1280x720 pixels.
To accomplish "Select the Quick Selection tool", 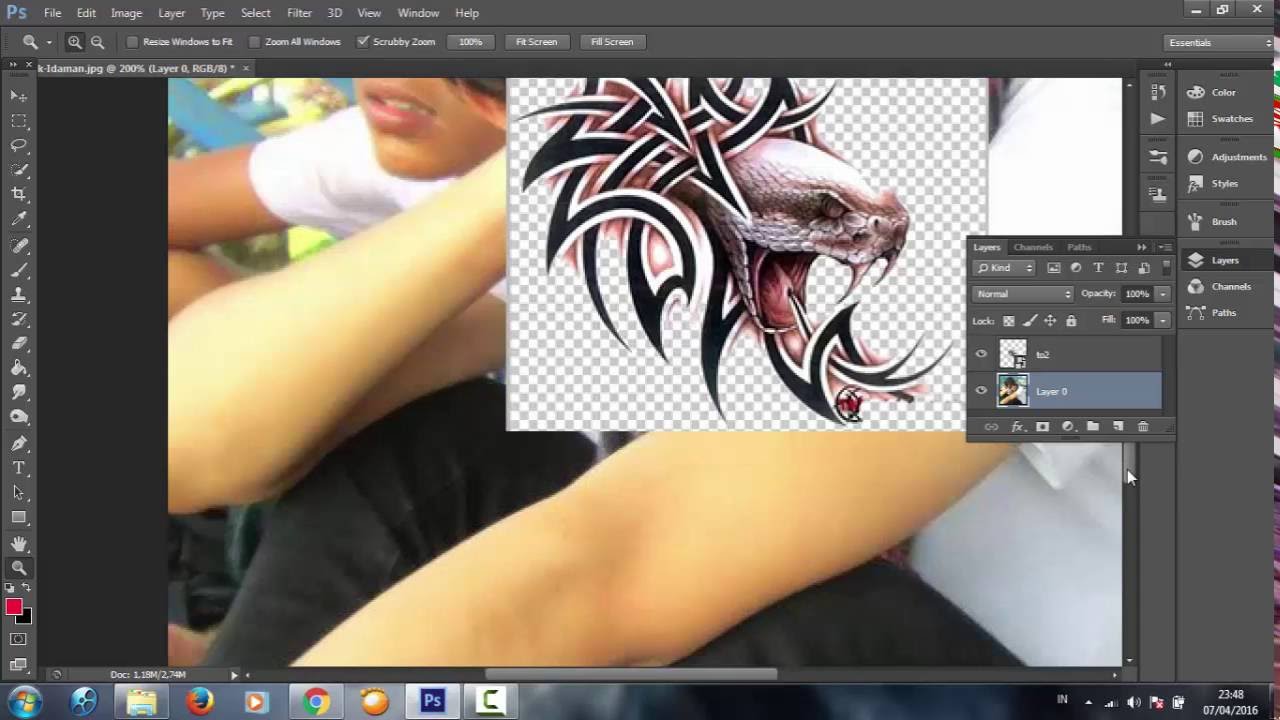I will (x=19, y=170).
